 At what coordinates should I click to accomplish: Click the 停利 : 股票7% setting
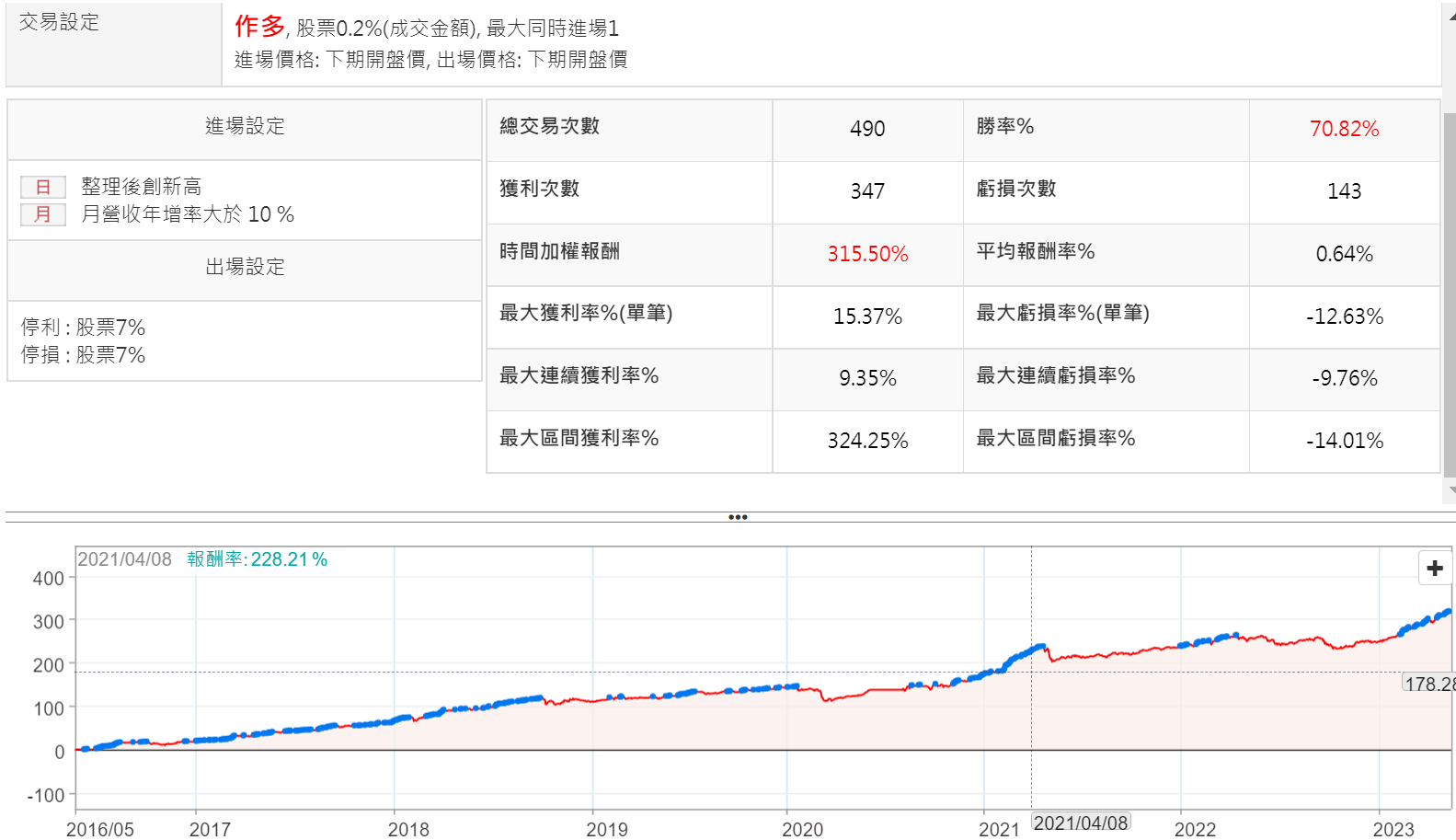[x=84, y=328]
